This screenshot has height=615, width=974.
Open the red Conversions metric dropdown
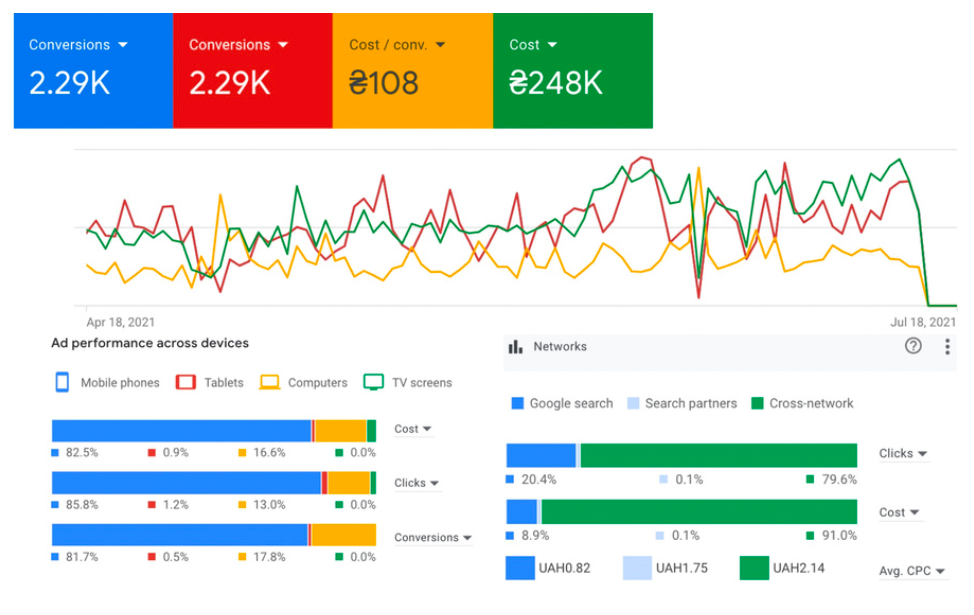[x=283, y=45]
